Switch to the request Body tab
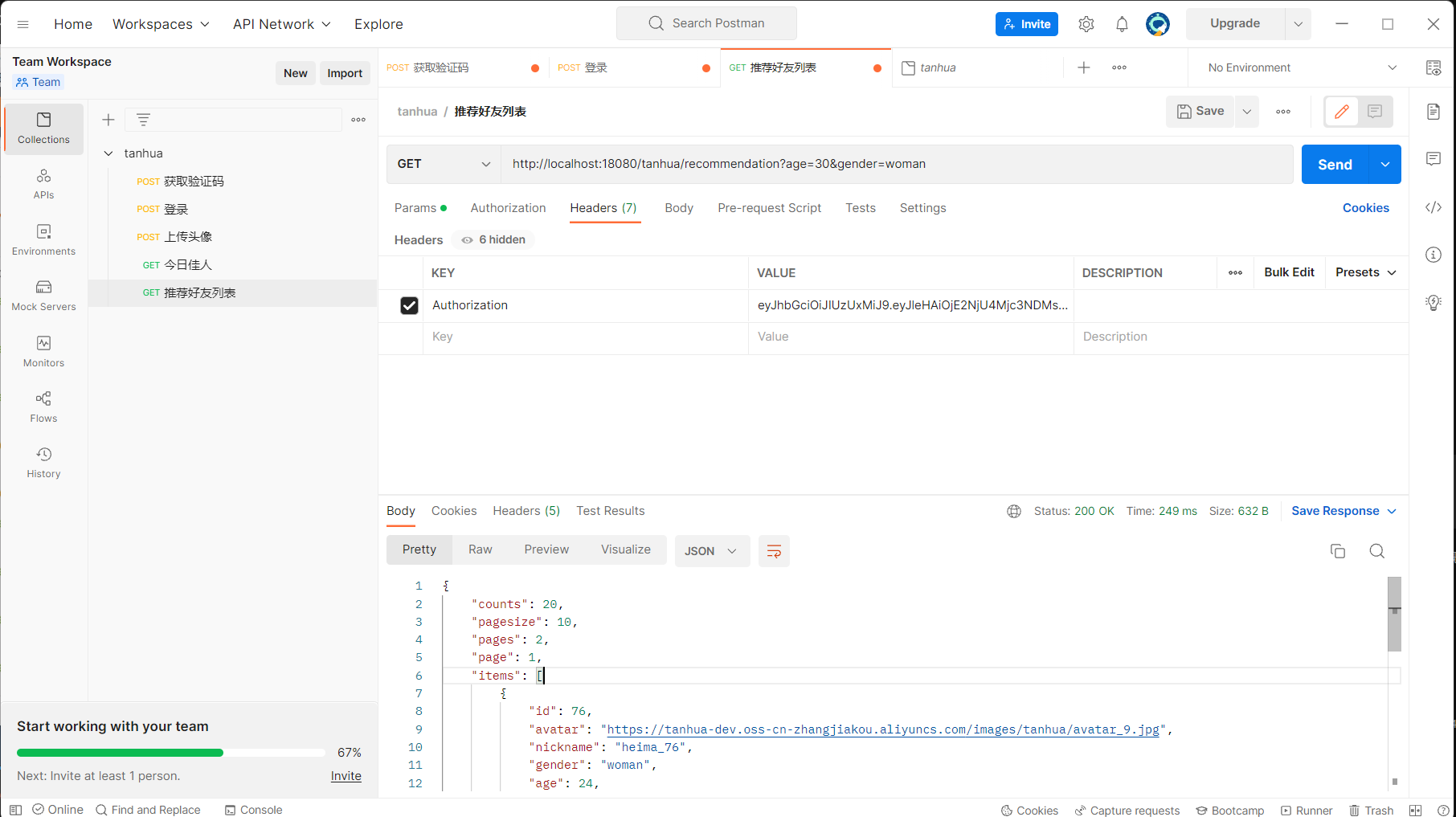Image resolution: width=1456 pixels, height=817 pixels. [x=679, y=208]
